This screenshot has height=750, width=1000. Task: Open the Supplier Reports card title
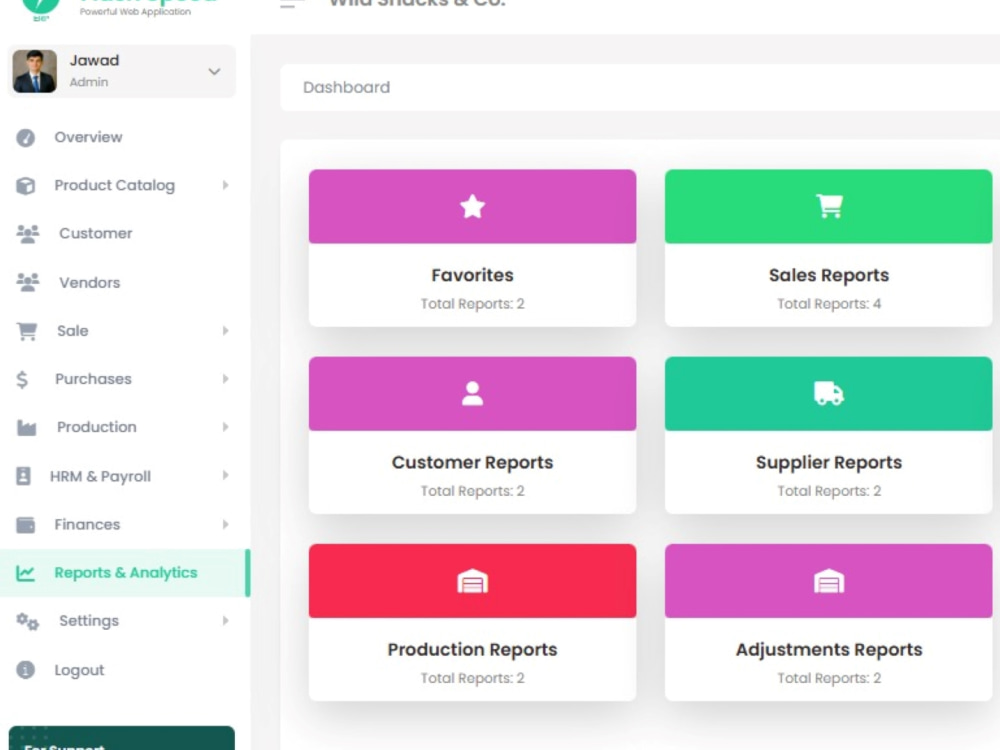point(829,462)
